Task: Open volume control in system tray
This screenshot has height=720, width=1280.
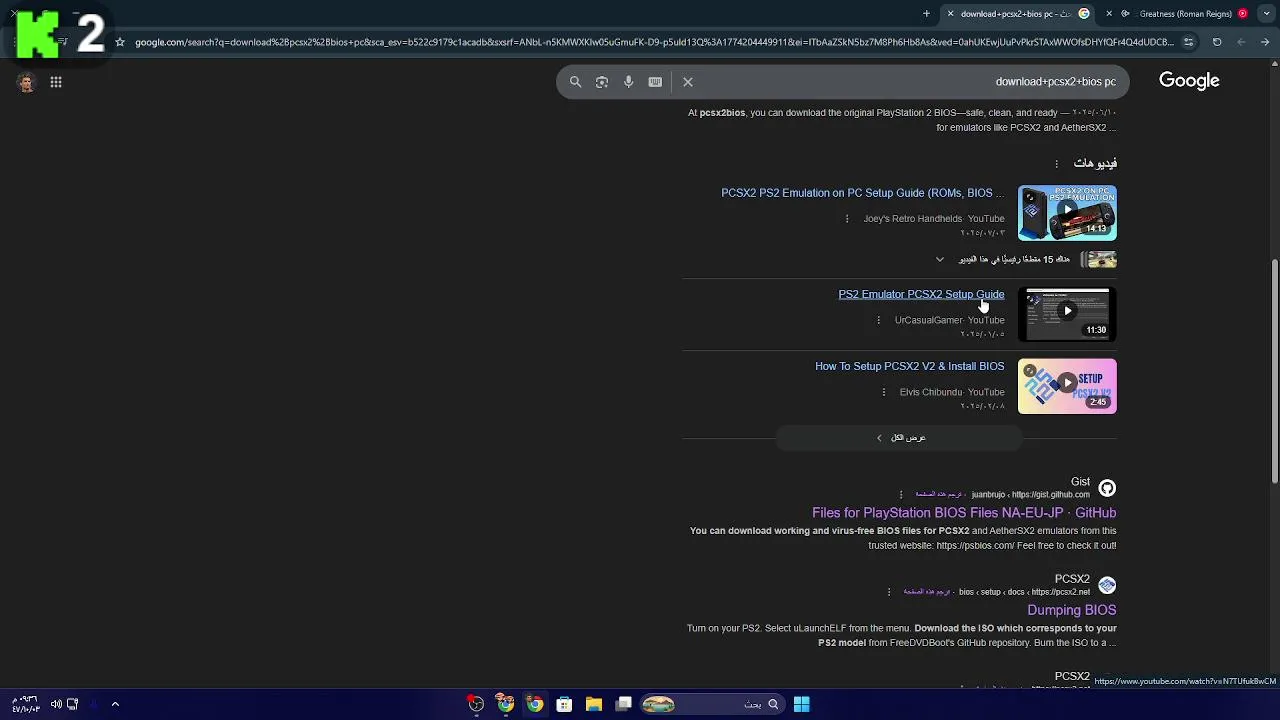Action: tap(56, 704)
